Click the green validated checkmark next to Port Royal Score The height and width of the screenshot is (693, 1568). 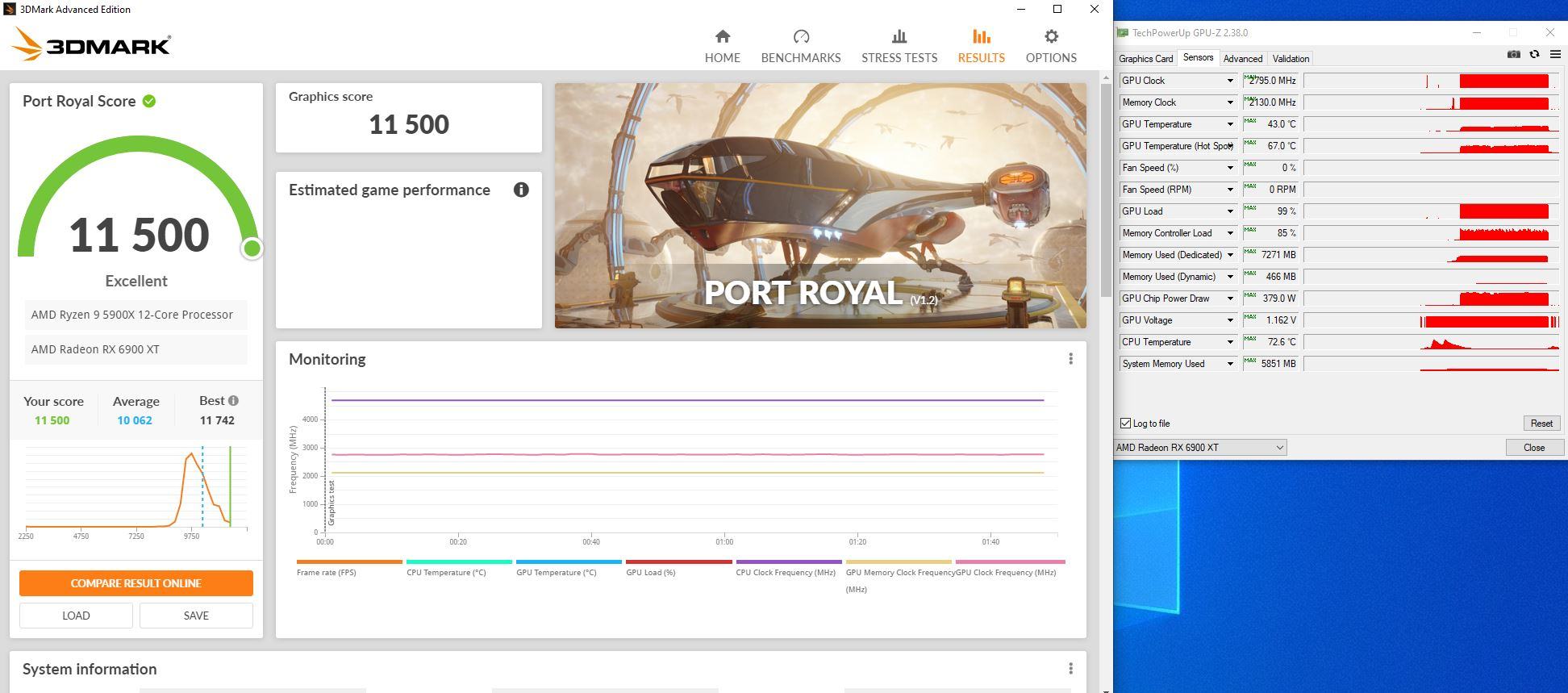[x=149, y=101]
